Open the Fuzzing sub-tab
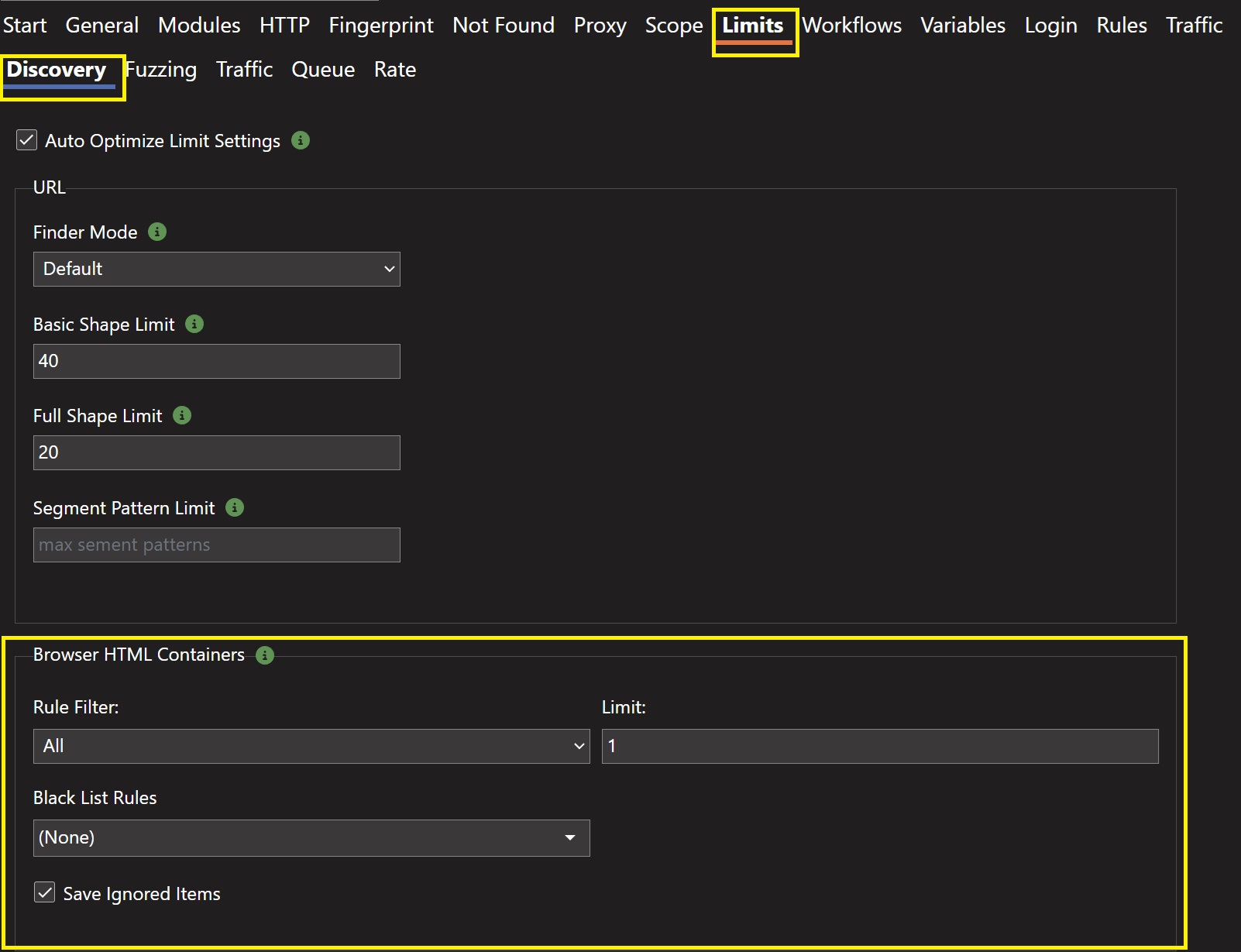This screenshot has width=1241, height=952. (162, 70)
